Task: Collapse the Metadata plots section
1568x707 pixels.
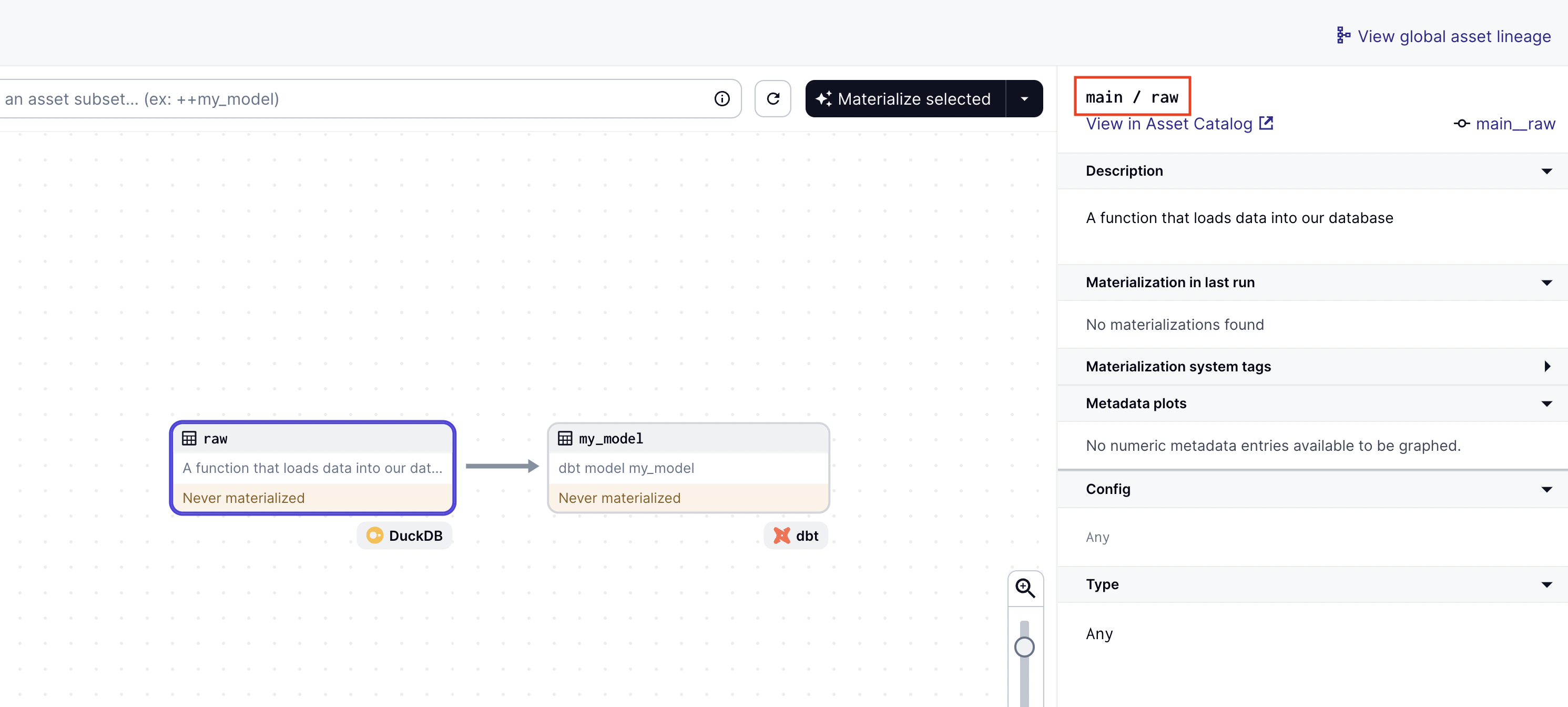Action: coord(1546,403)
